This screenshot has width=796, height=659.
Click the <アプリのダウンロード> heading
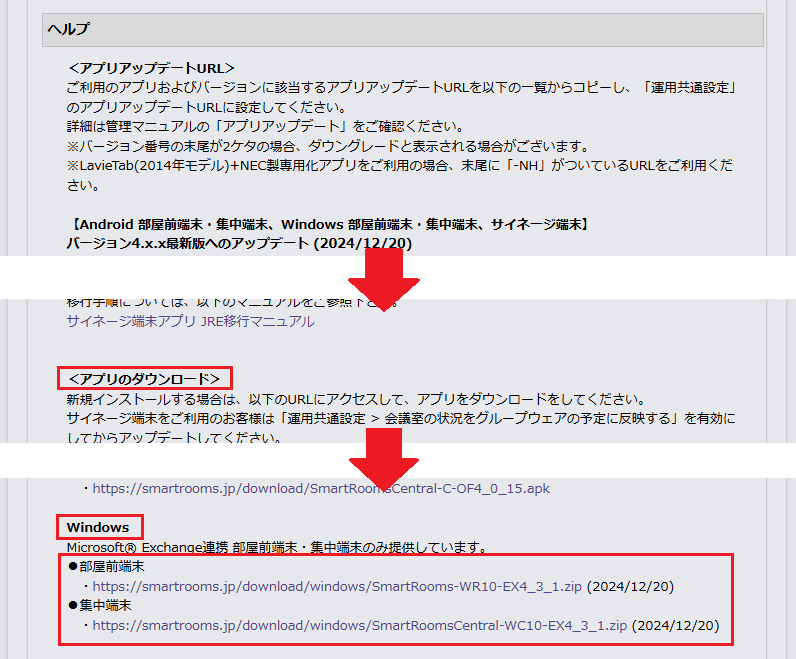click(144, 379)
